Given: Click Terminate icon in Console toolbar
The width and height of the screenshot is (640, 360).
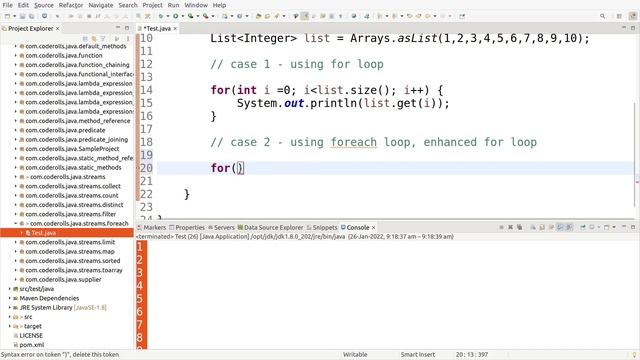Looking at the screenshot, I should 501,227.
